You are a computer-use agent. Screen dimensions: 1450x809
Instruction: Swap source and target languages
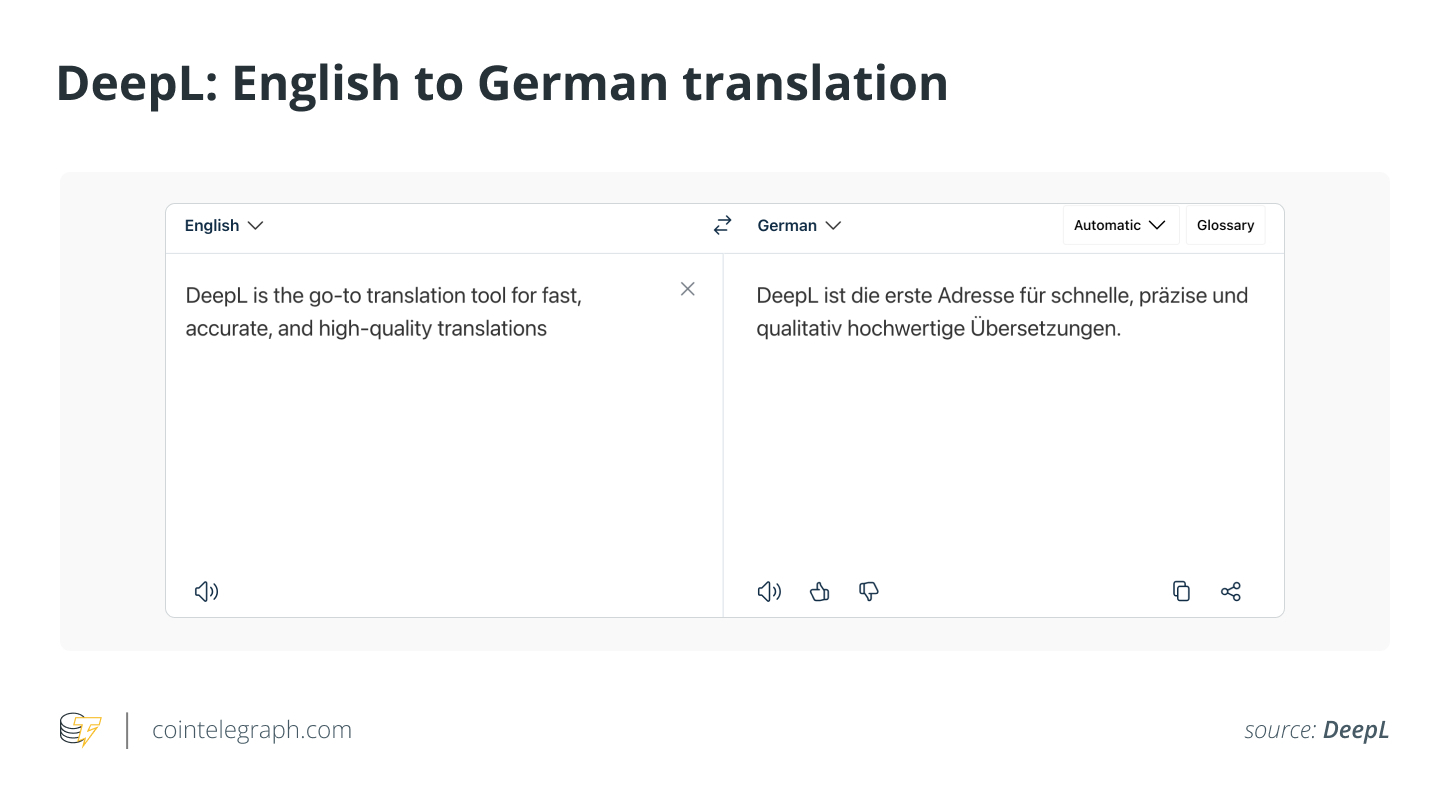(x=722, y=226)
